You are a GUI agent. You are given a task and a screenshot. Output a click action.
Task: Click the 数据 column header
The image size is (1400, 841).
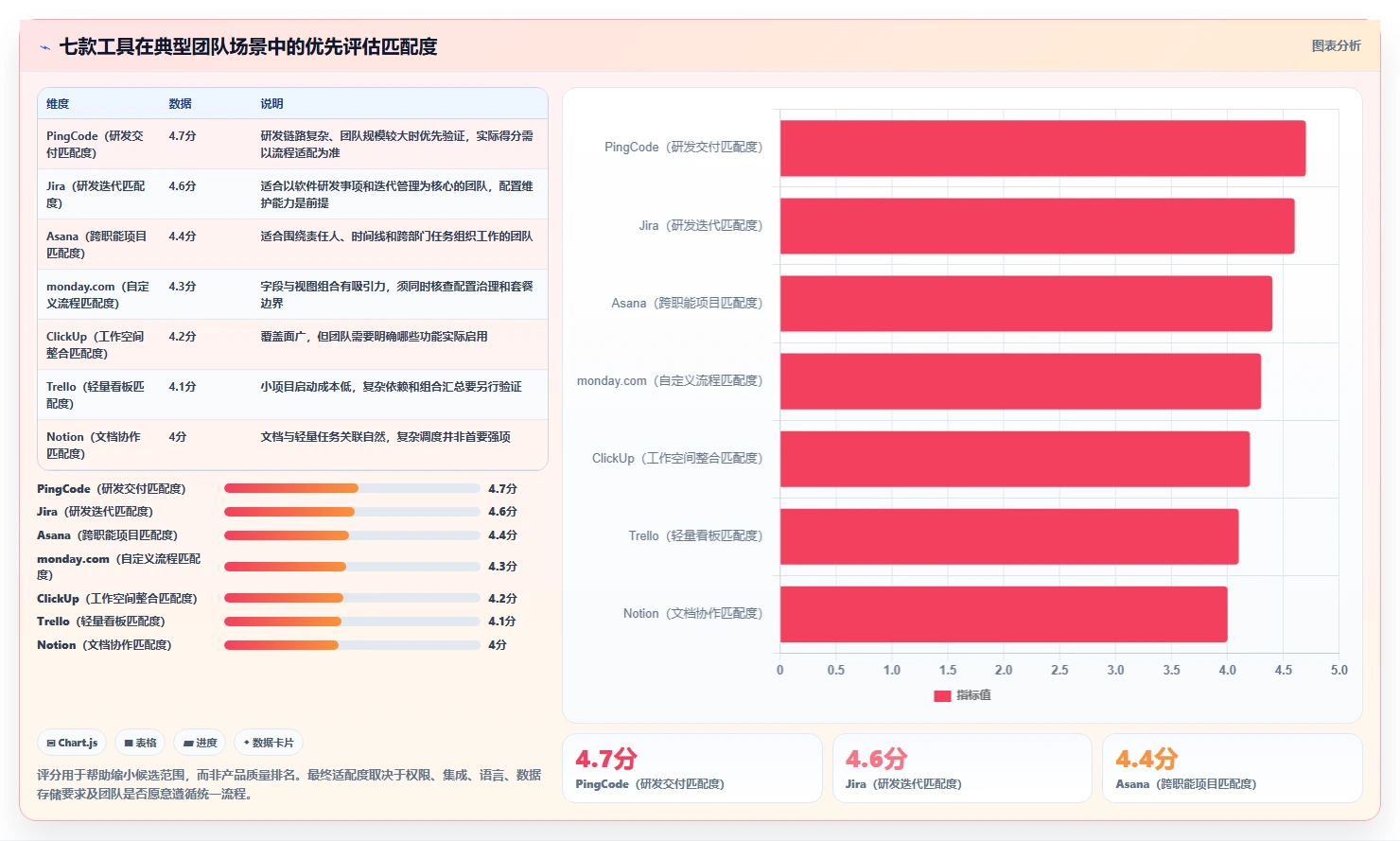tap(181, 104)
